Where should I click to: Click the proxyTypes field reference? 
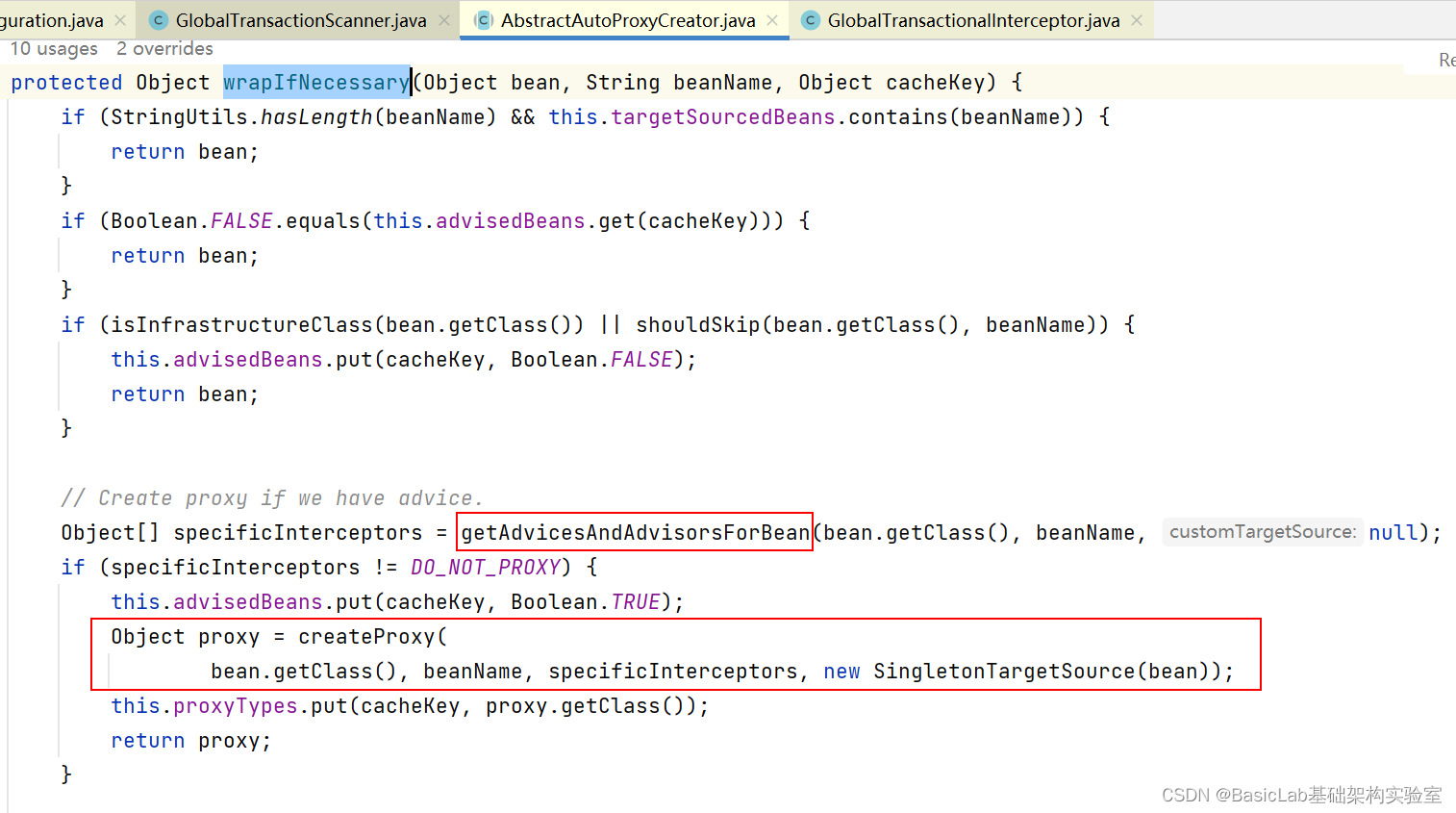pyautogui.click(x=236, y=706)
